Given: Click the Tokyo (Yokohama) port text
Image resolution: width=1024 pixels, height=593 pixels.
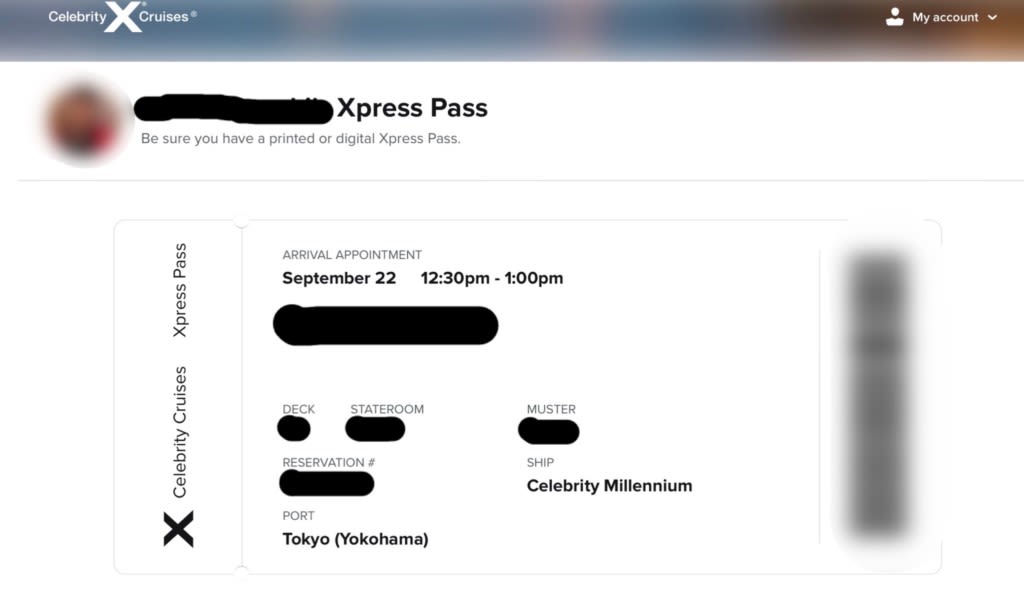Looking at the screenshot, I should 355,539.
